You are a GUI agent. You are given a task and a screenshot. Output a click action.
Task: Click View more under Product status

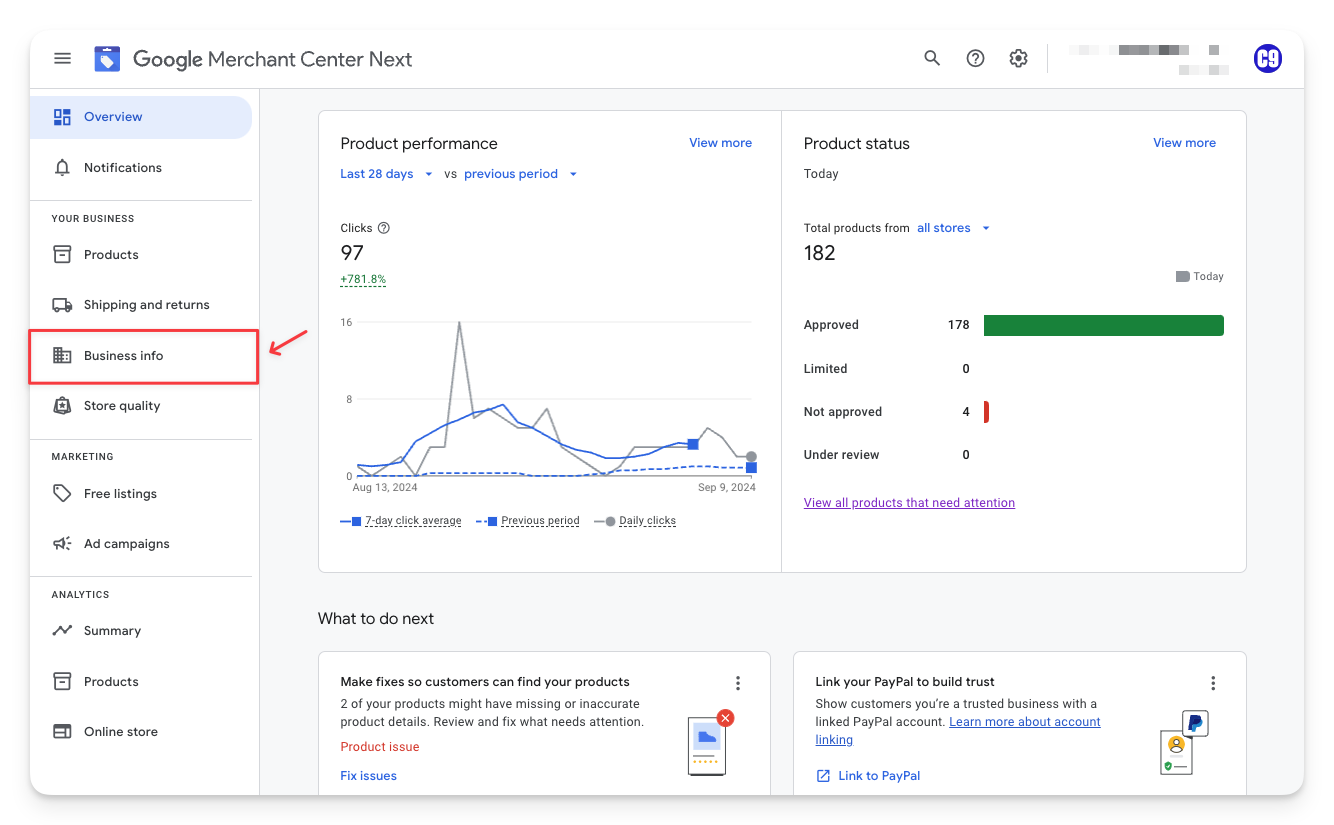(1184, 143)
